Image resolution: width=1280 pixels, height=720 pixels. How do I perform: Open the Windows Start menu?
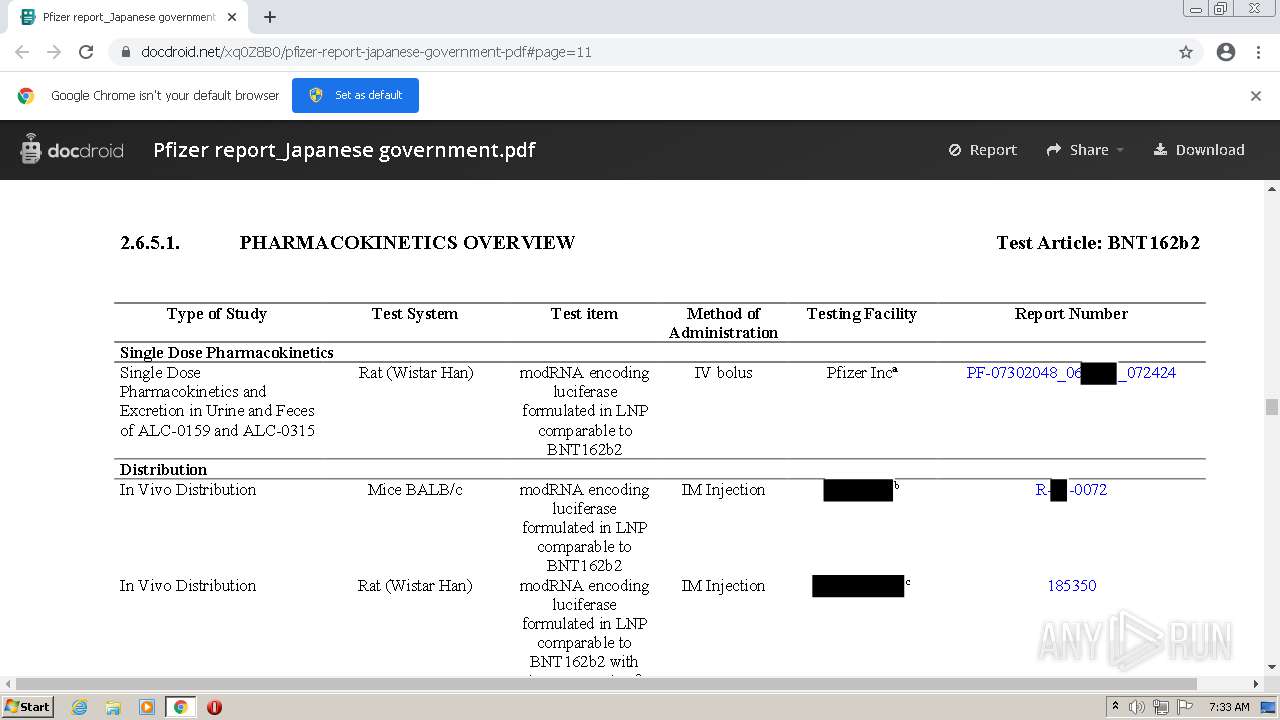28,707
